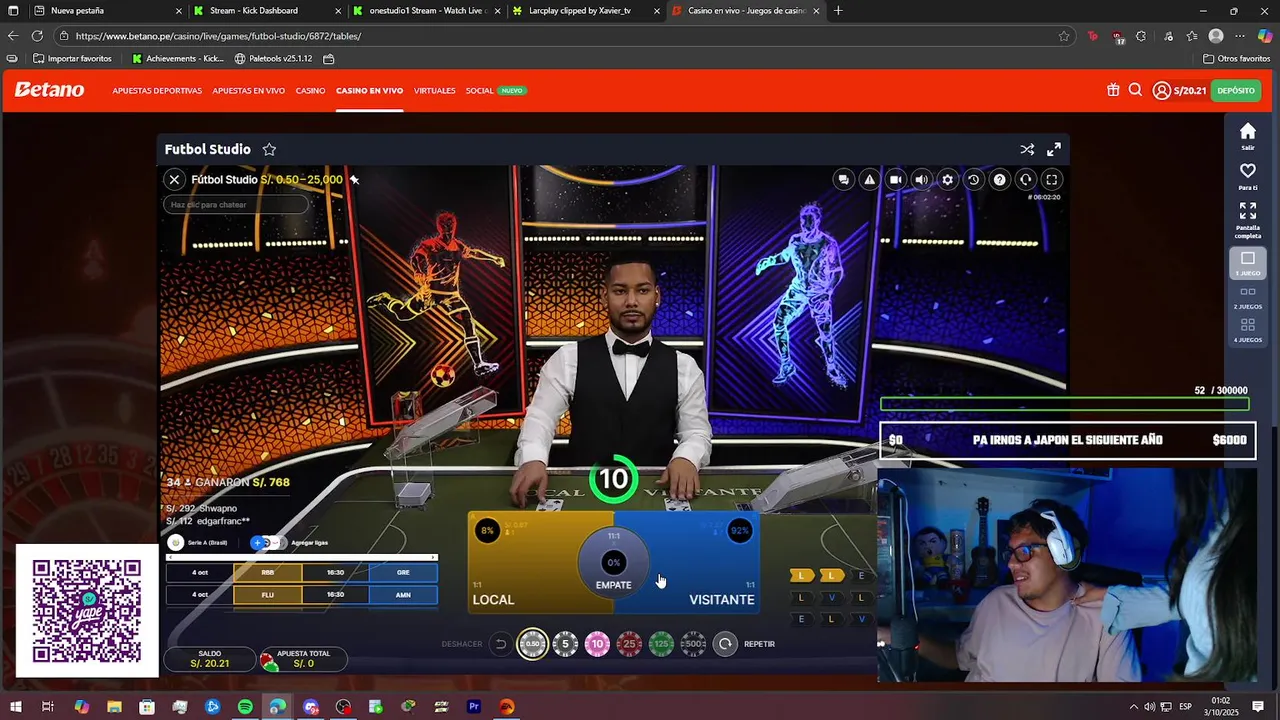The image size is (1280, 720).
Task: Open the user account balance S/20.21
Action: pyautogui.click(x=1179, y=90)
